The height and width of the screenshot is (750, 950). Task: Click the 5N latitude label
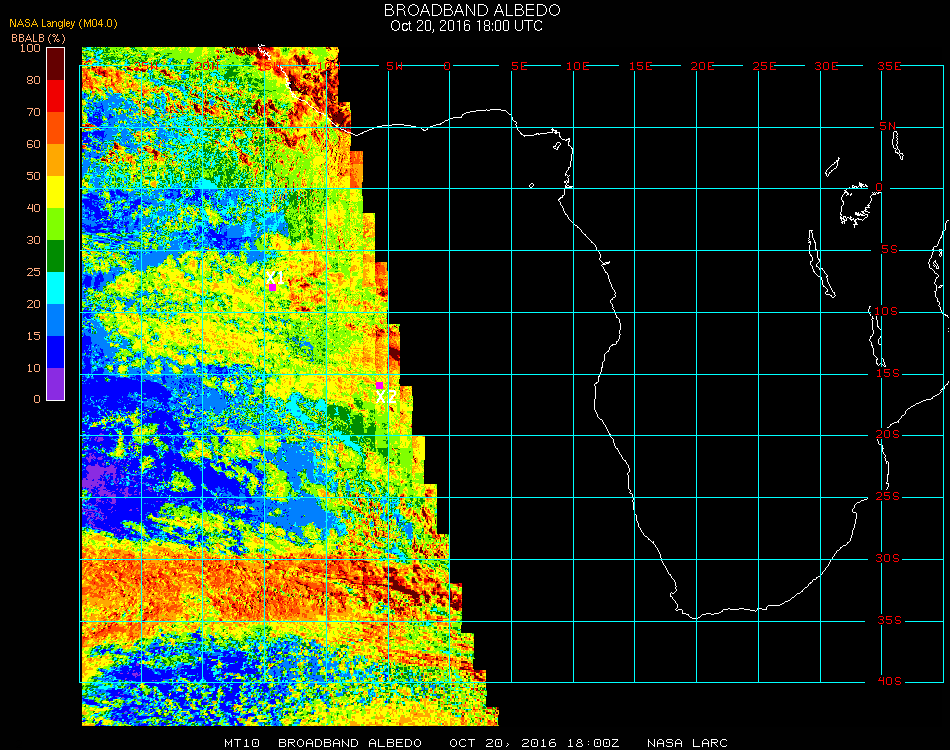coord(888,126)
